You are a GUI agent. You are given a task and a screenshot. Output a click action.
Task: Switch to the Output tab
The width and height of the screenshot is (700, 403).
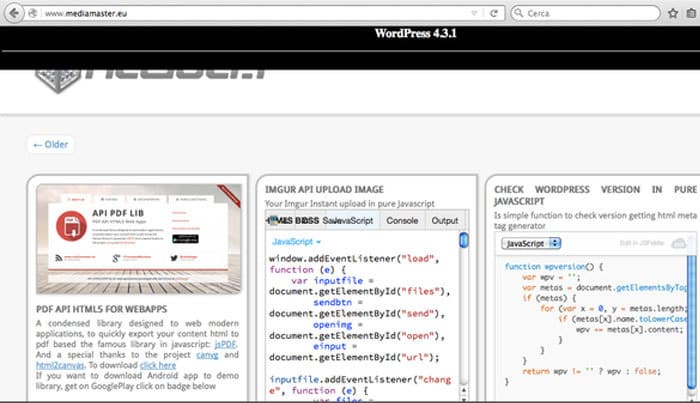click(445, 220)
